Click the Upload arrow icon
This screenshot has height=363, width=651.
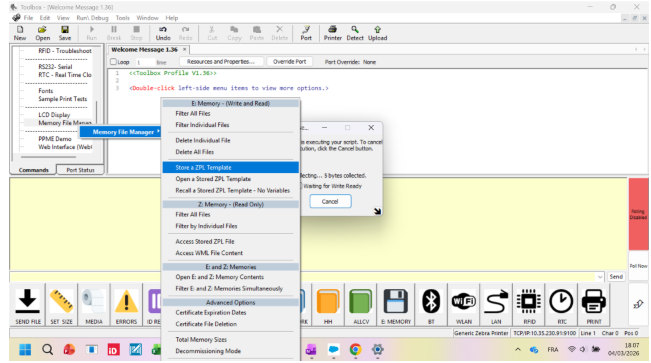point(377,33)
